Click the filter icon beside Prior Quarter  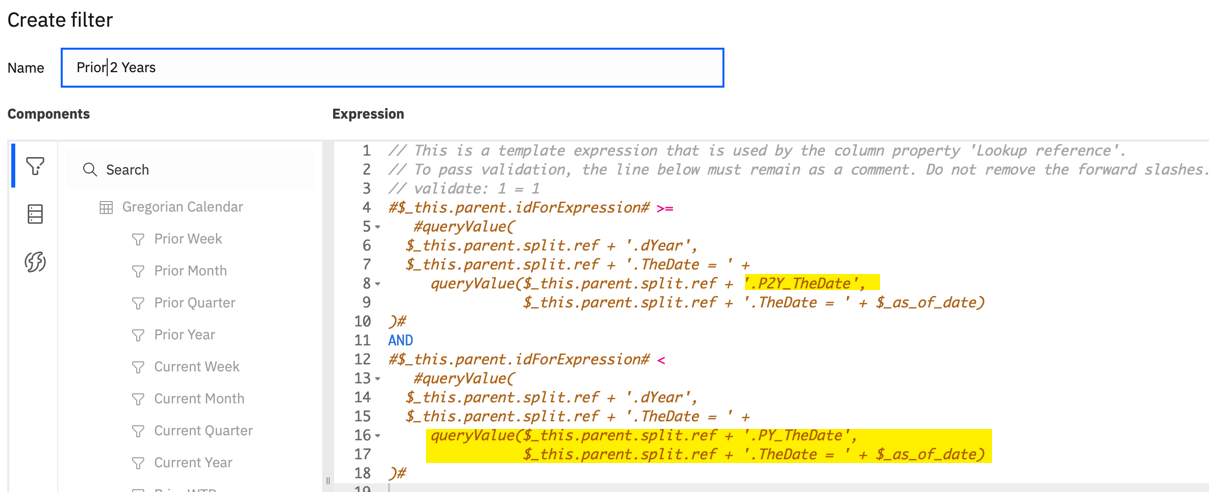coord(138,303)
